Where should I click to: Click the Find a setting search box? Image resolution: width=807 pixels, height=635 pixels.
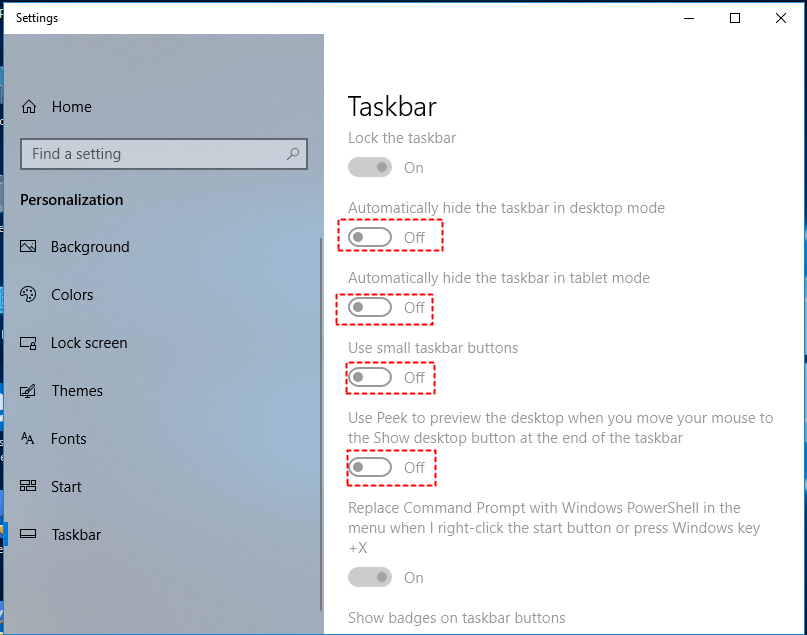[155, 154]
